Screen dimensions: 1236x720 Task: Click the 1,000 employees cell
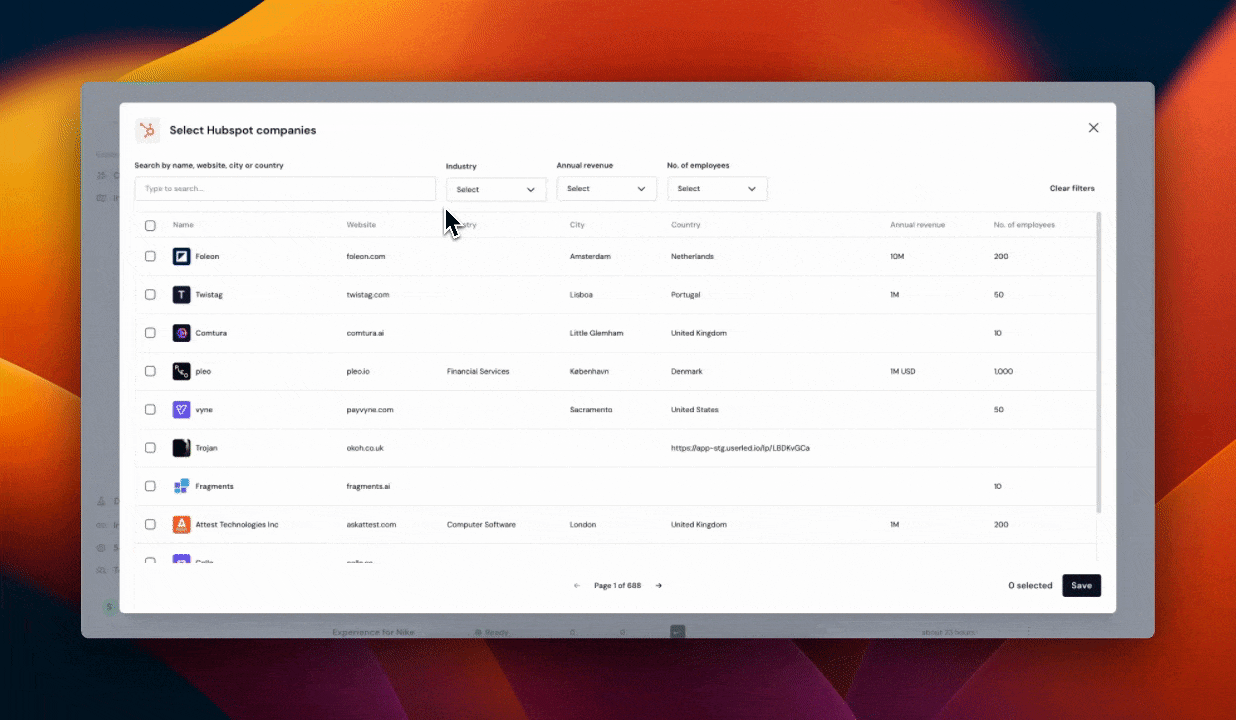pos(1003,371)
